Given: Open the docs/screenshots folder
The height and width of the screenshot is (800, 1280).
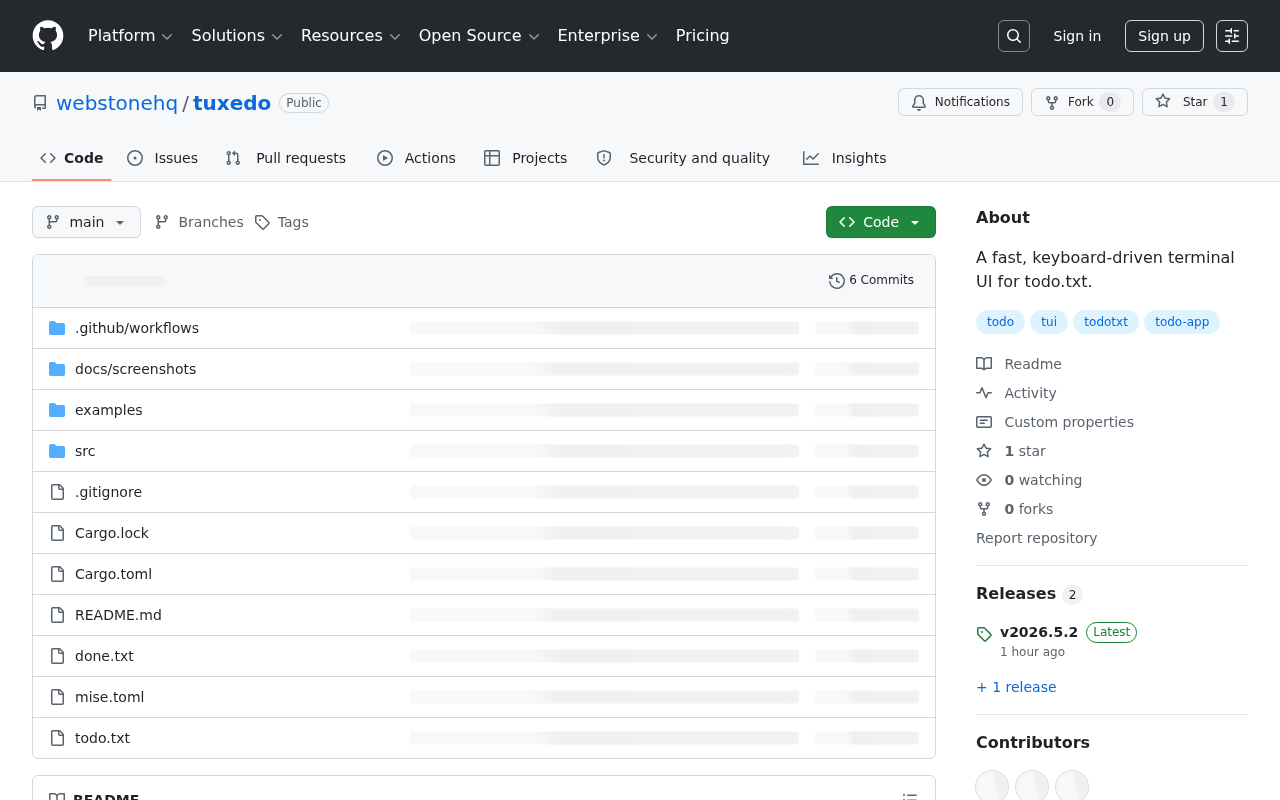Looking at the screenshot, I should click(x=136, y=369).
